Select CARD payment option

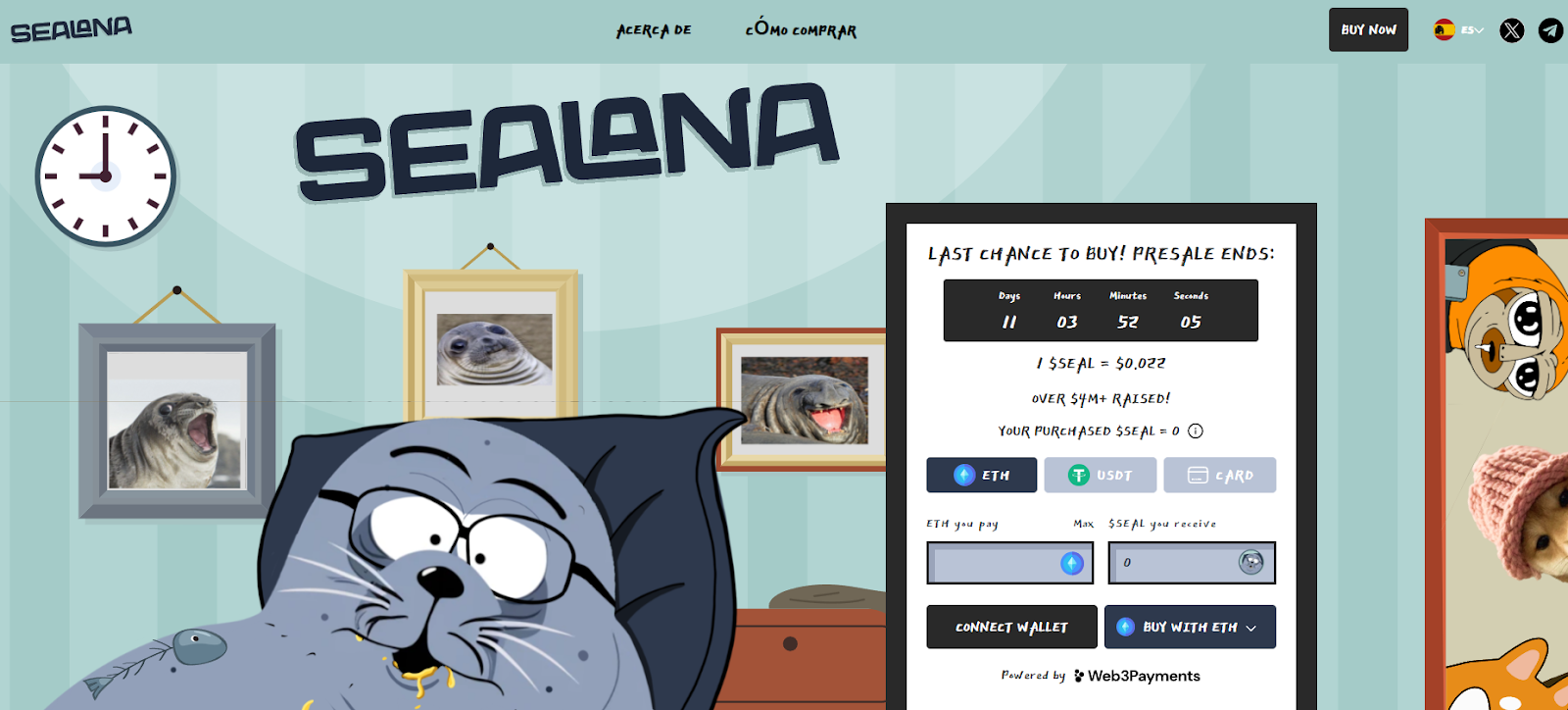coord(1220,475)
